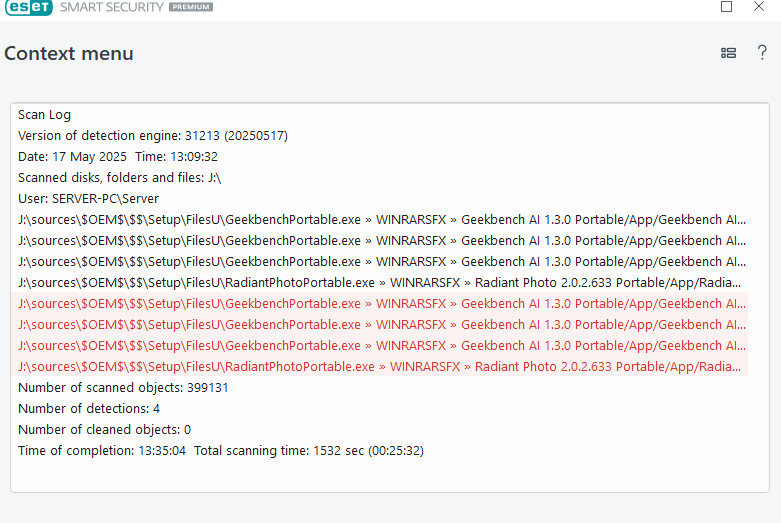Open the ESET help question mark
781x523 pixels.
762,52
